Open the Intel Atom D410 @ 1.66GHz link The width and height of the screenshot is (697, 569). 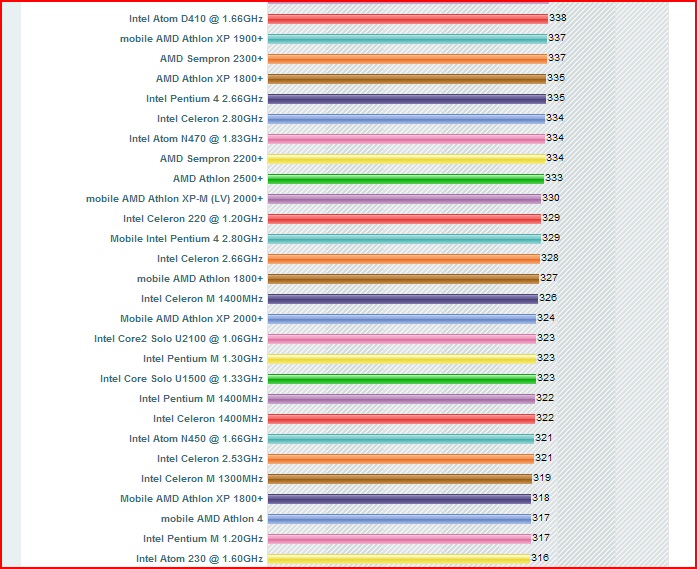coord(196,19)
